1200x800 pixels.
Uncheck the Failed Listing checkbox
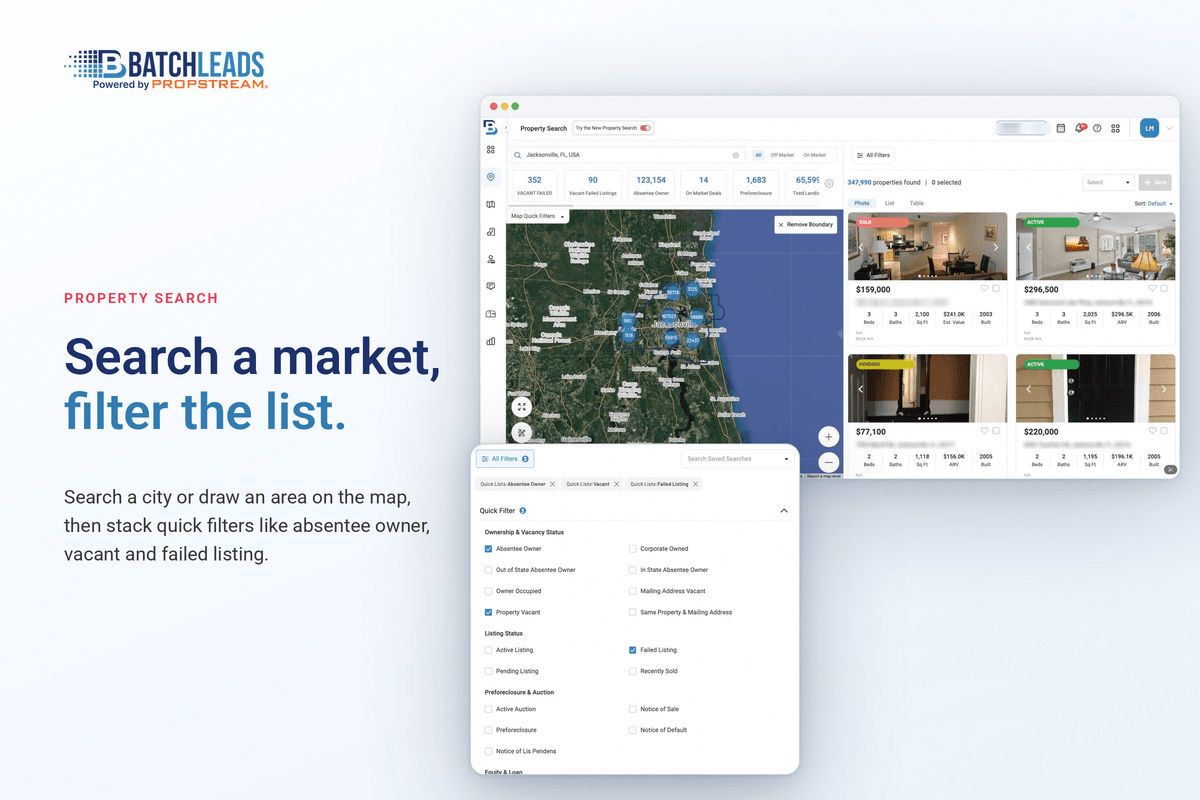pyautogui.click(x=632, y=650)
